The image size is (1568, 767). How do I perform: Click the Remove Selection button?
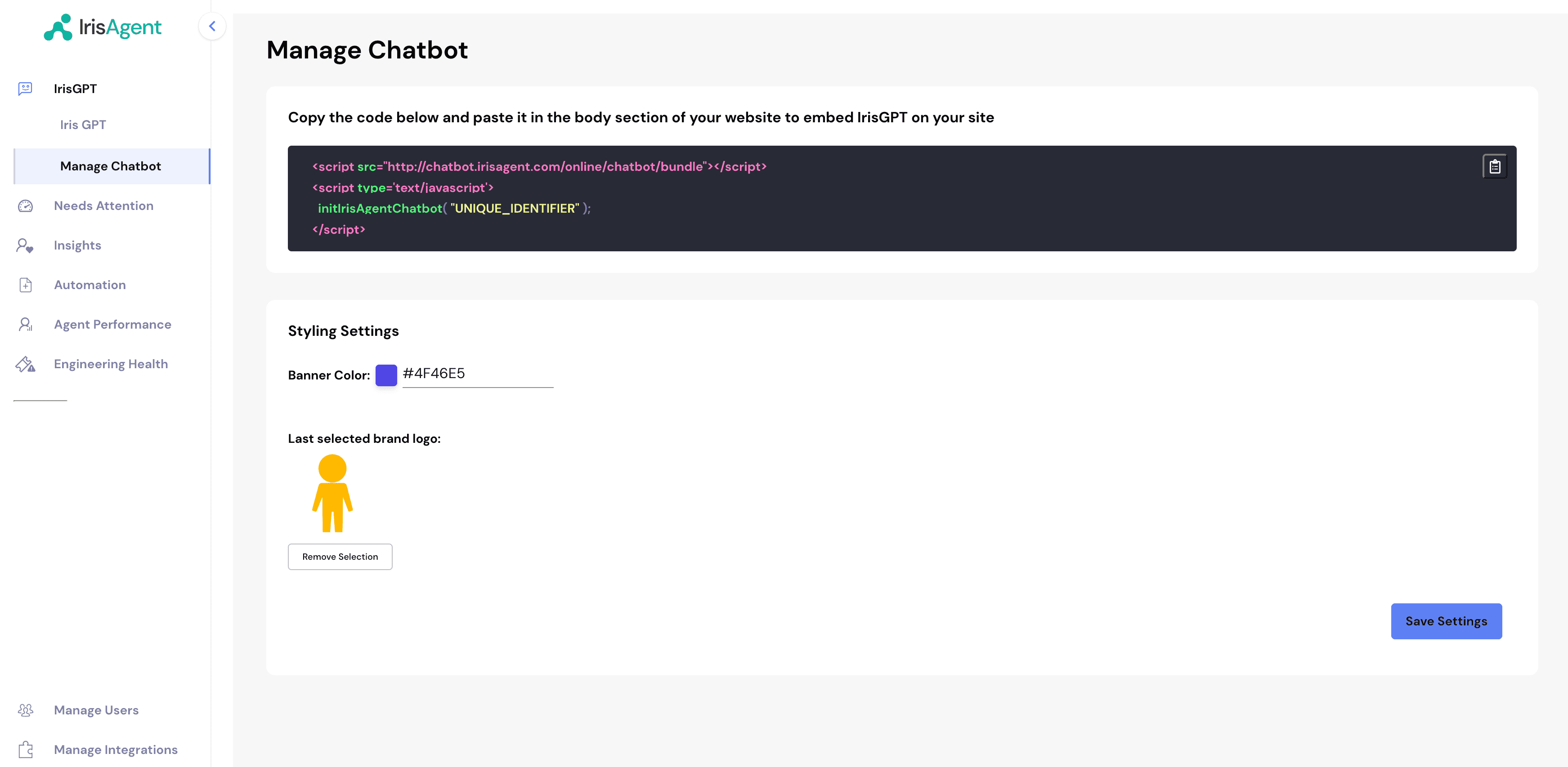[x=340, y=557]
